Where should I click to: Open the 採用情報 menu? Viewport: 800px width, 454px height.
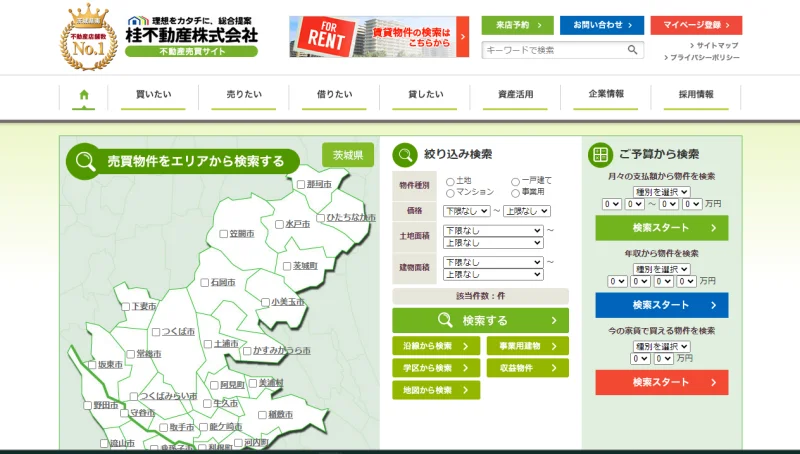coord(696,95)
